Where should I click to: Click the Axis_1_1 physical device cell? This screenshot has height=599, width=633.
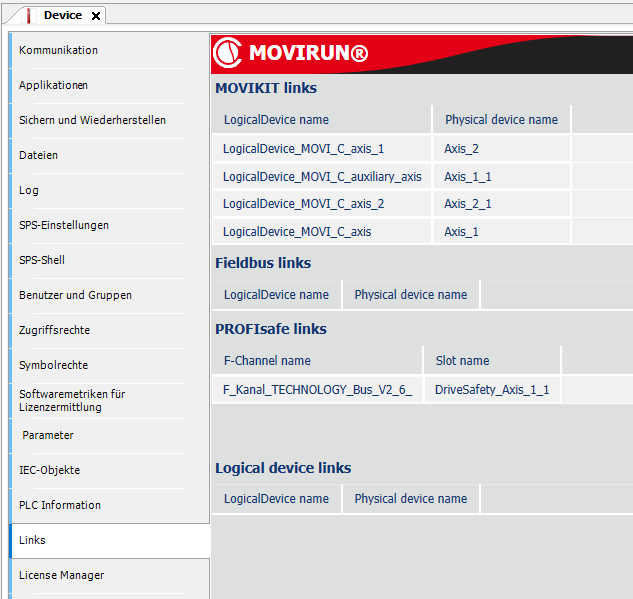502,177
